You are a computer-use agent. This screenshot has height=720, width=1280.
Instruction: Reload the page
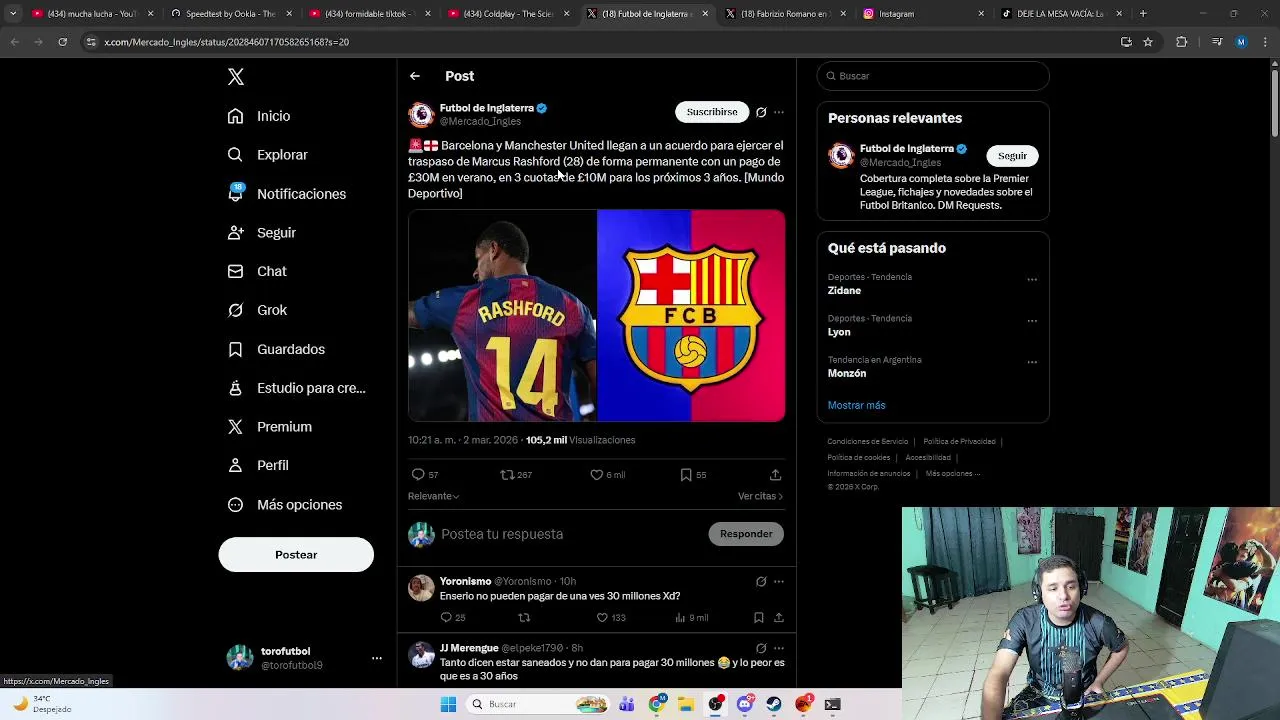62,42
